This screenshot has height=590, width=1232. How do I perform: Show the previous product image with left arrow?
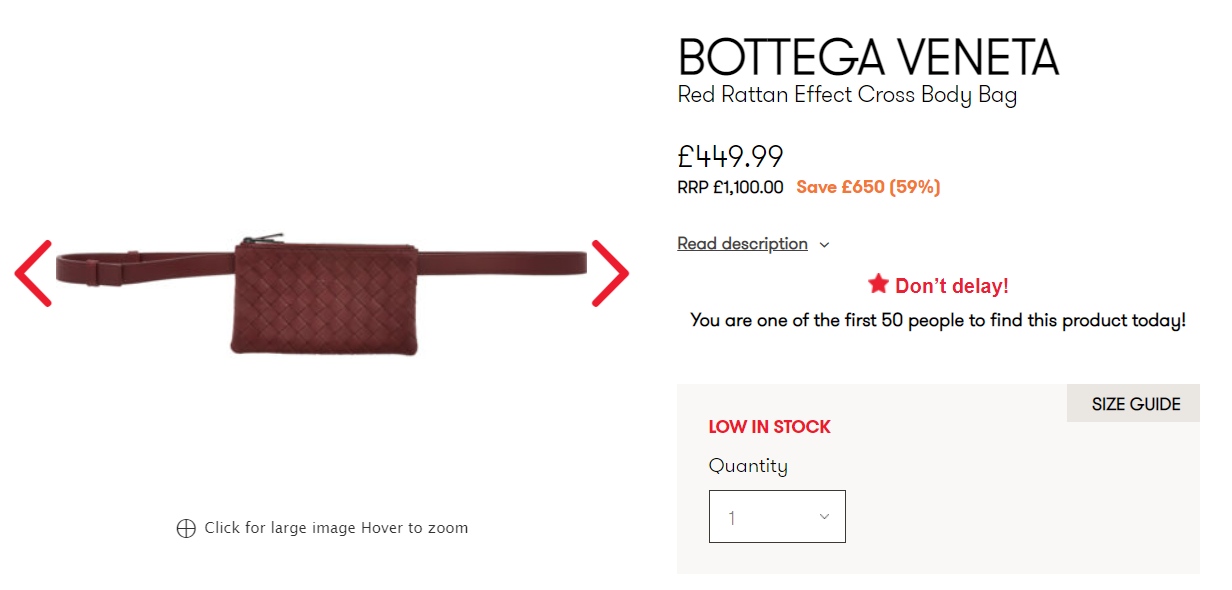coord(33,273)
